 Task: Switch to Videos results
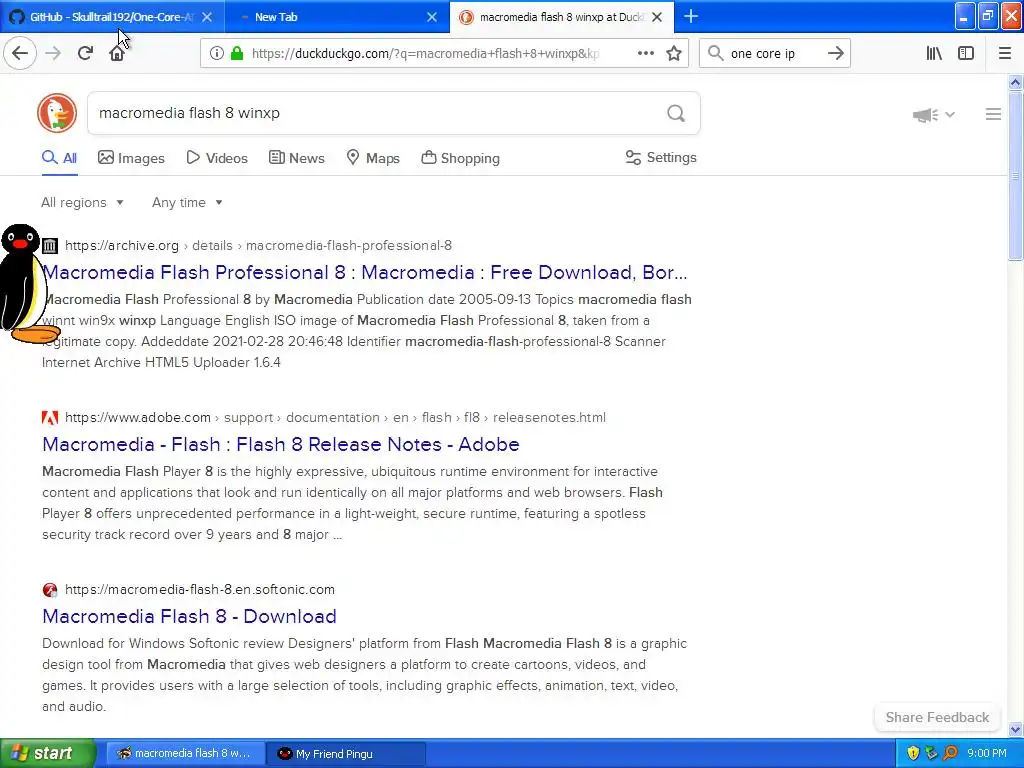point(217,158)
